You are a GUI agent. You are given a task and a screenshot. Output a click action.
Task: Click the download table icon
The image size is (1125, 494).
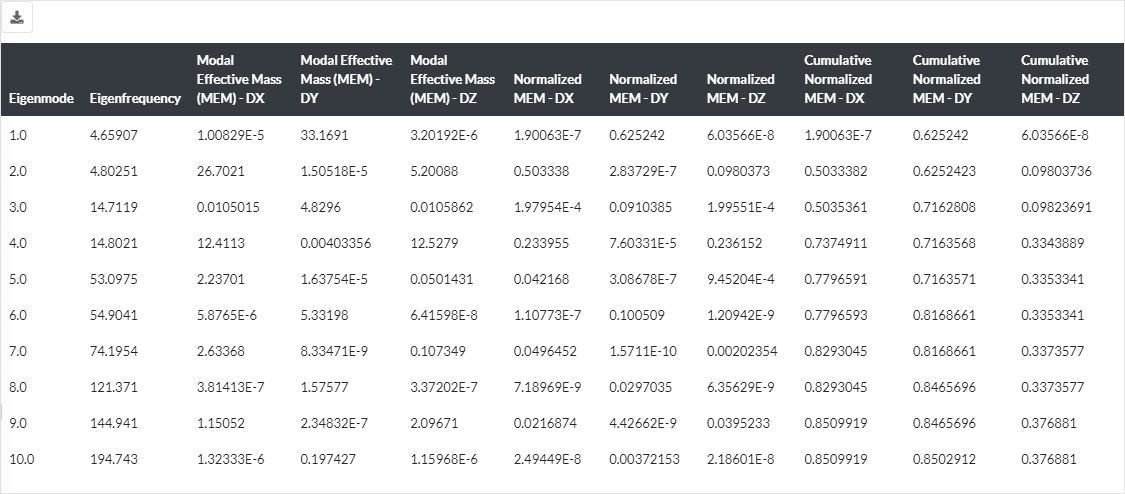17,18
